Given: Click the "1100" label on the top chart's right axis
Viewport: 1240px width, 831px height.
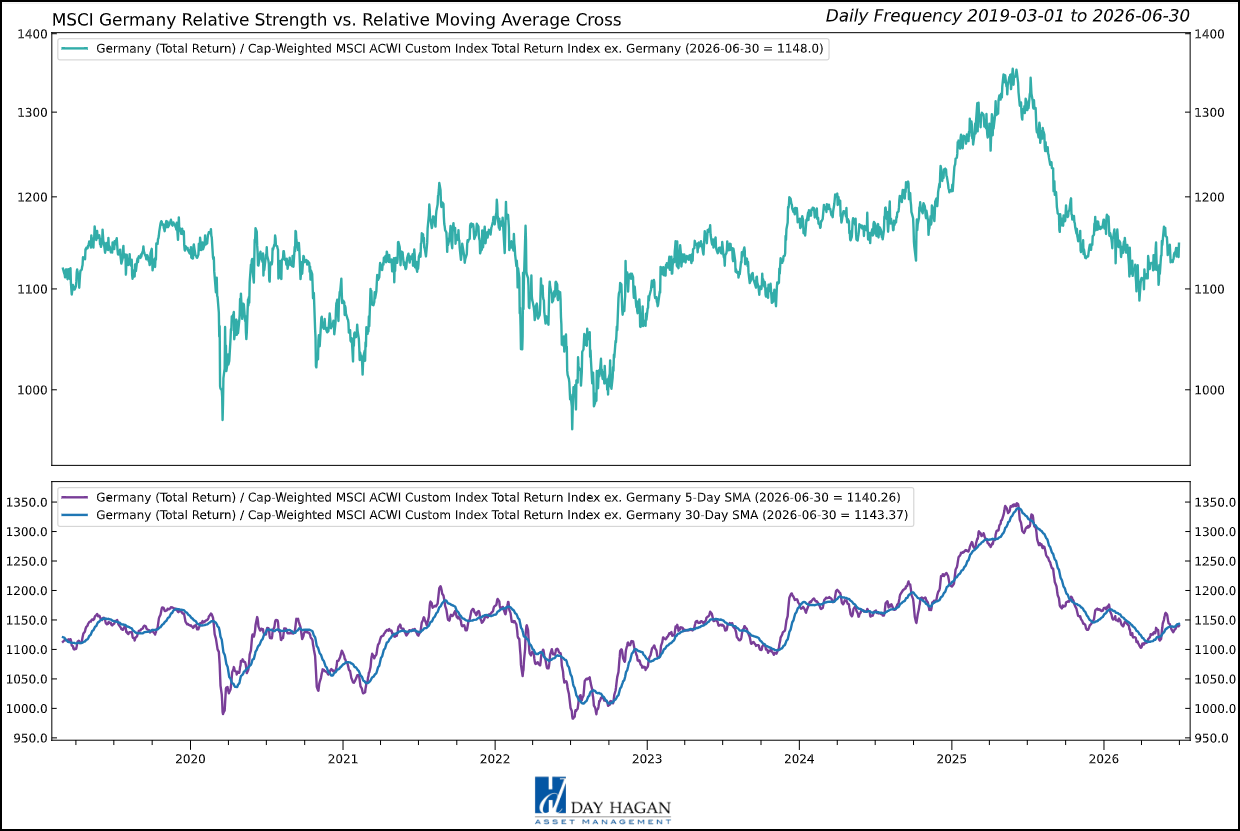Looking at the screenshot, I should (1210, 289).
